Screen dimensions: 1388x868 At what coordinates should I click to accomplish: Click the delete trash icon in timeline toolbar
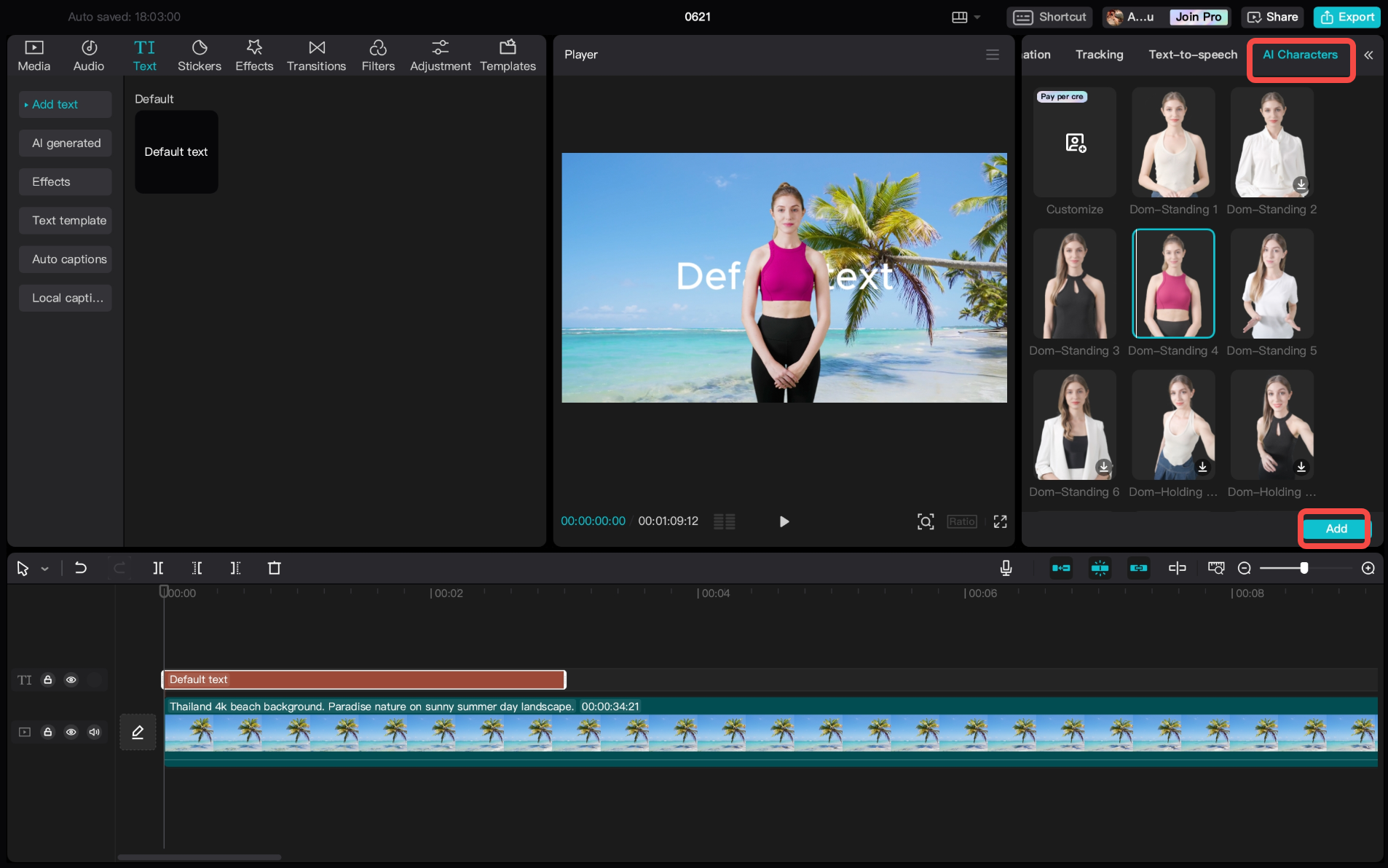(x=274, y=568)
